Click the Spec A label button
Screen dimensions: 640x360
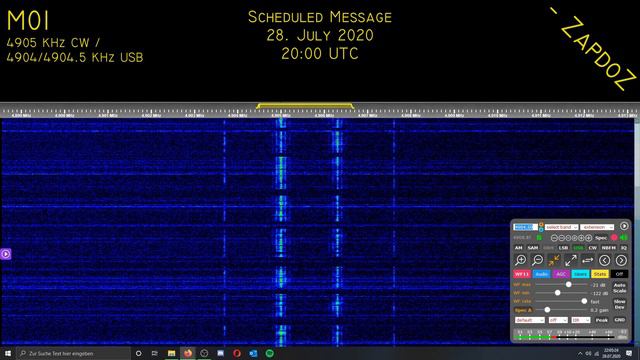click(x=523, y=310)
